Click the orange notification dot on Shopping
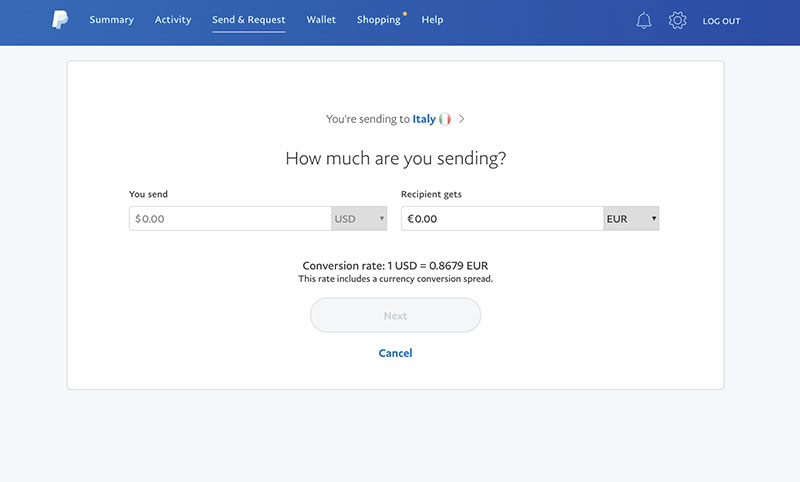 pyautogui.click(x=405, y=14)
